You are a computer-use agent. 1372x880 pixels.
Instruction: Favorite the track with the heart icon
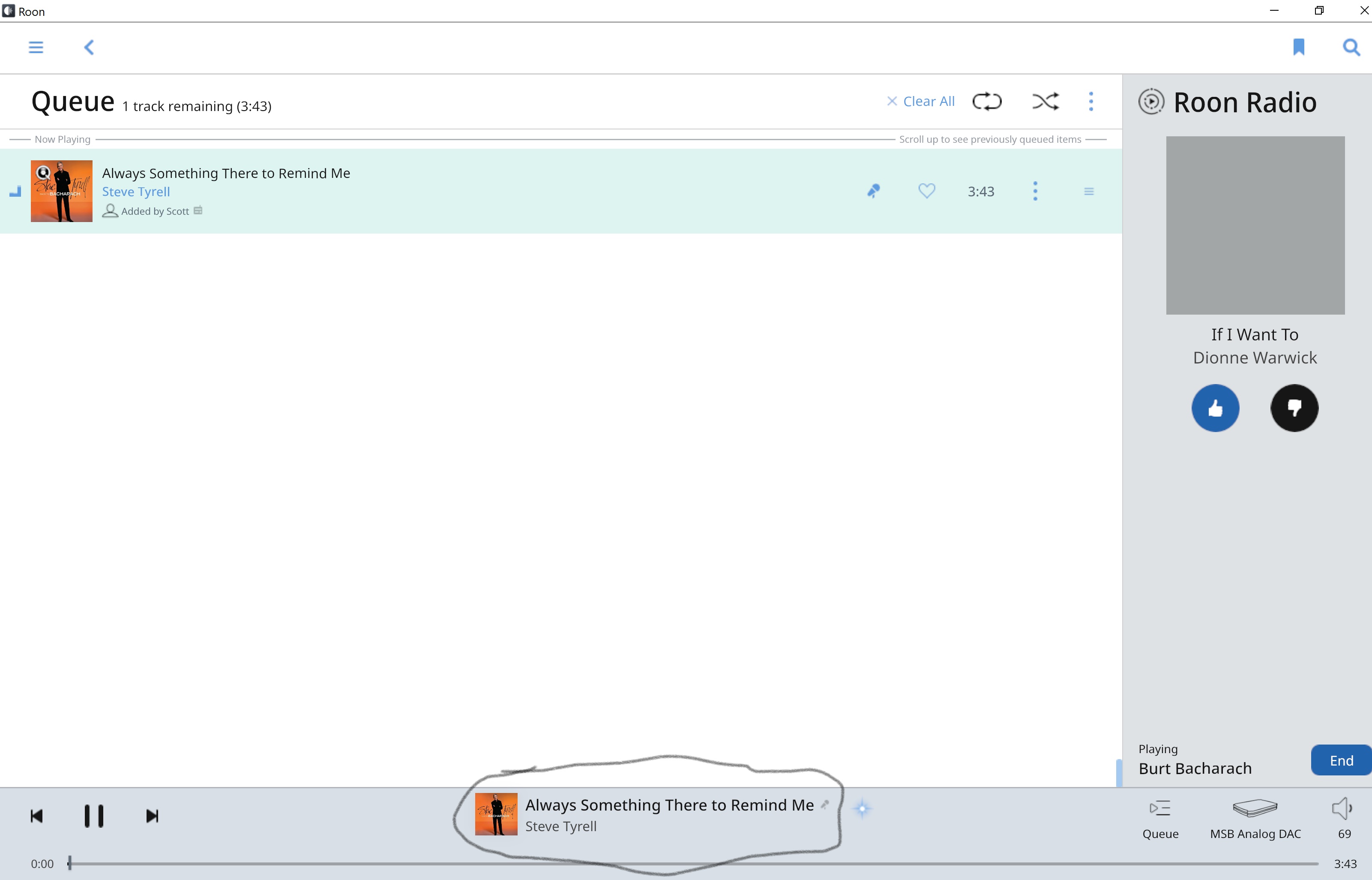point(926,191)
